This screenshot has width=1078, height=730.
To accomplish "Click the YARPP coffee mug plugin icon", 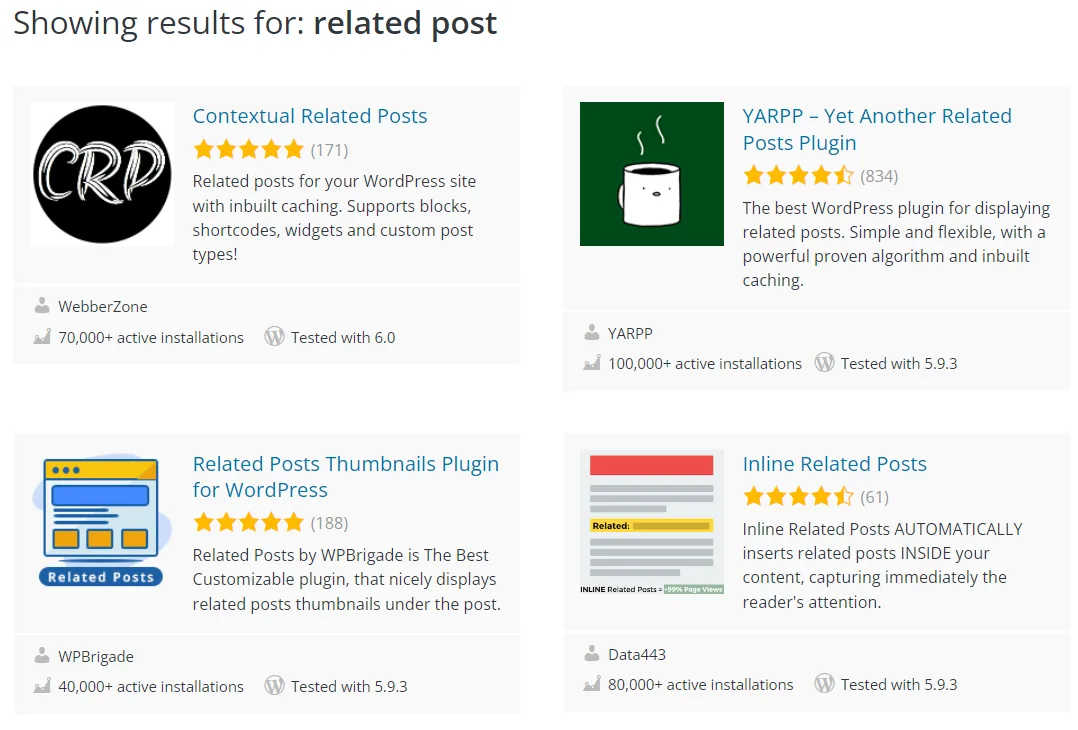I will click(652, 174).
